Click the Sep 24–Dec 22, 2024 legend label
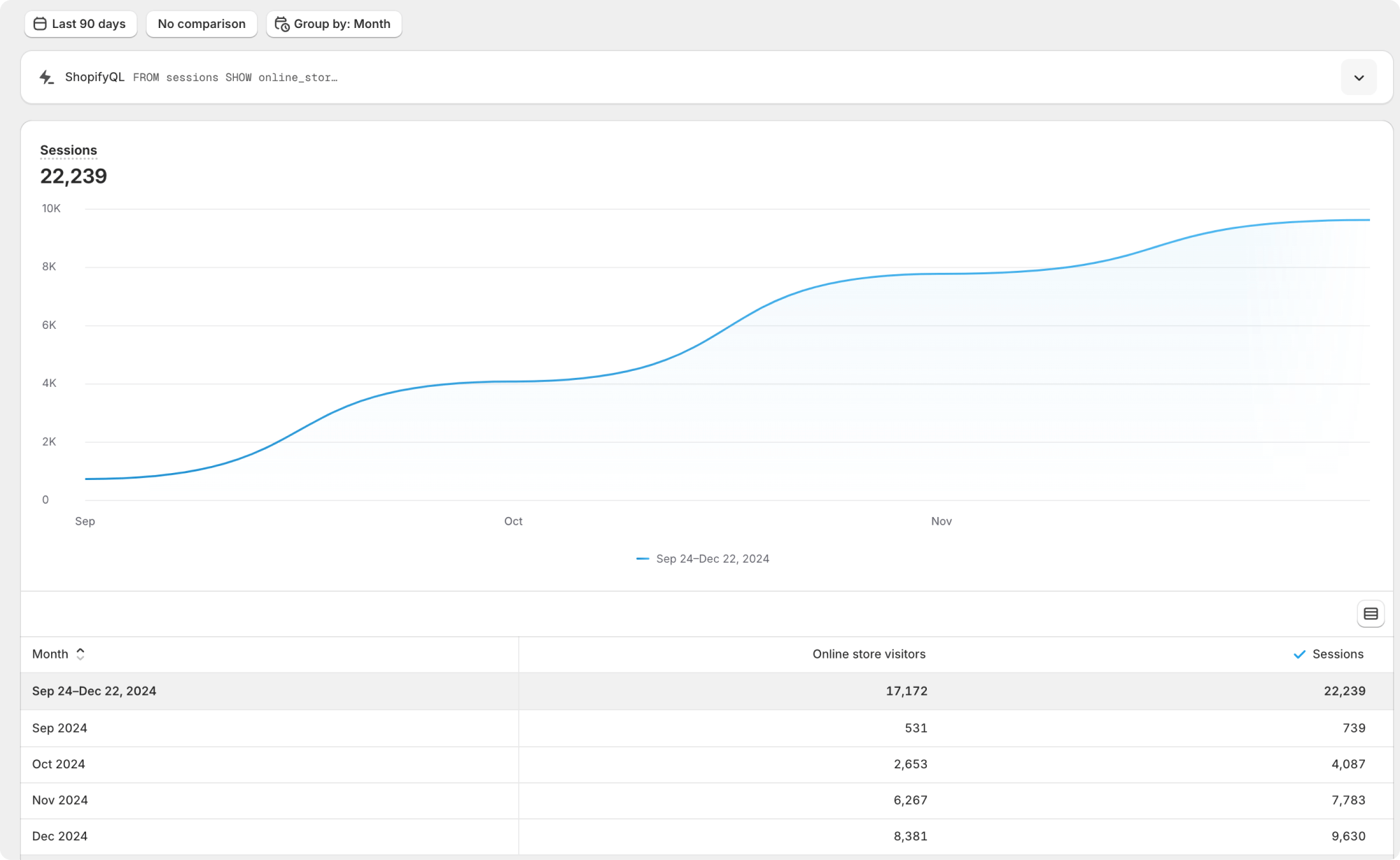Screen dimensions: 1400x860 tap(713, 558)
